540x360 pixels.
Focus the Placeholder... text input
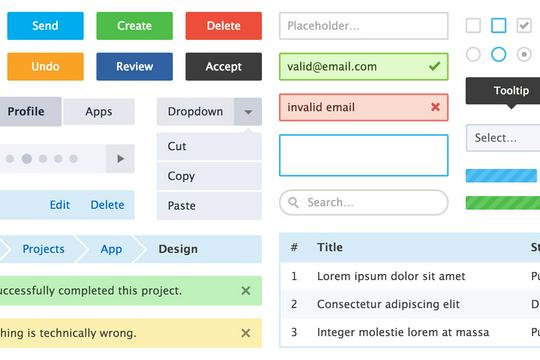[364, 26]
